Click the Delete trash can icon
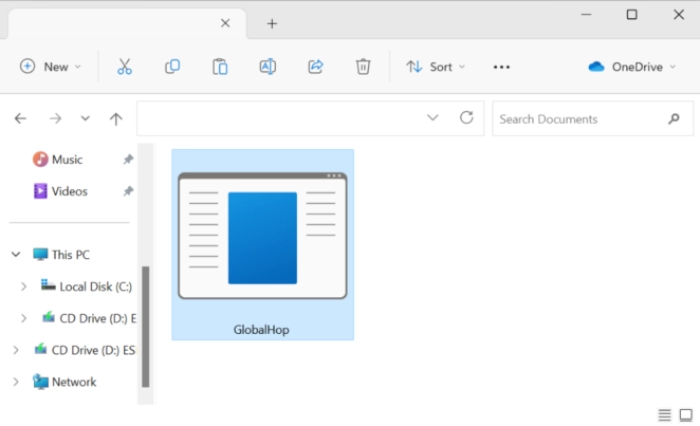 click(363, 67)
